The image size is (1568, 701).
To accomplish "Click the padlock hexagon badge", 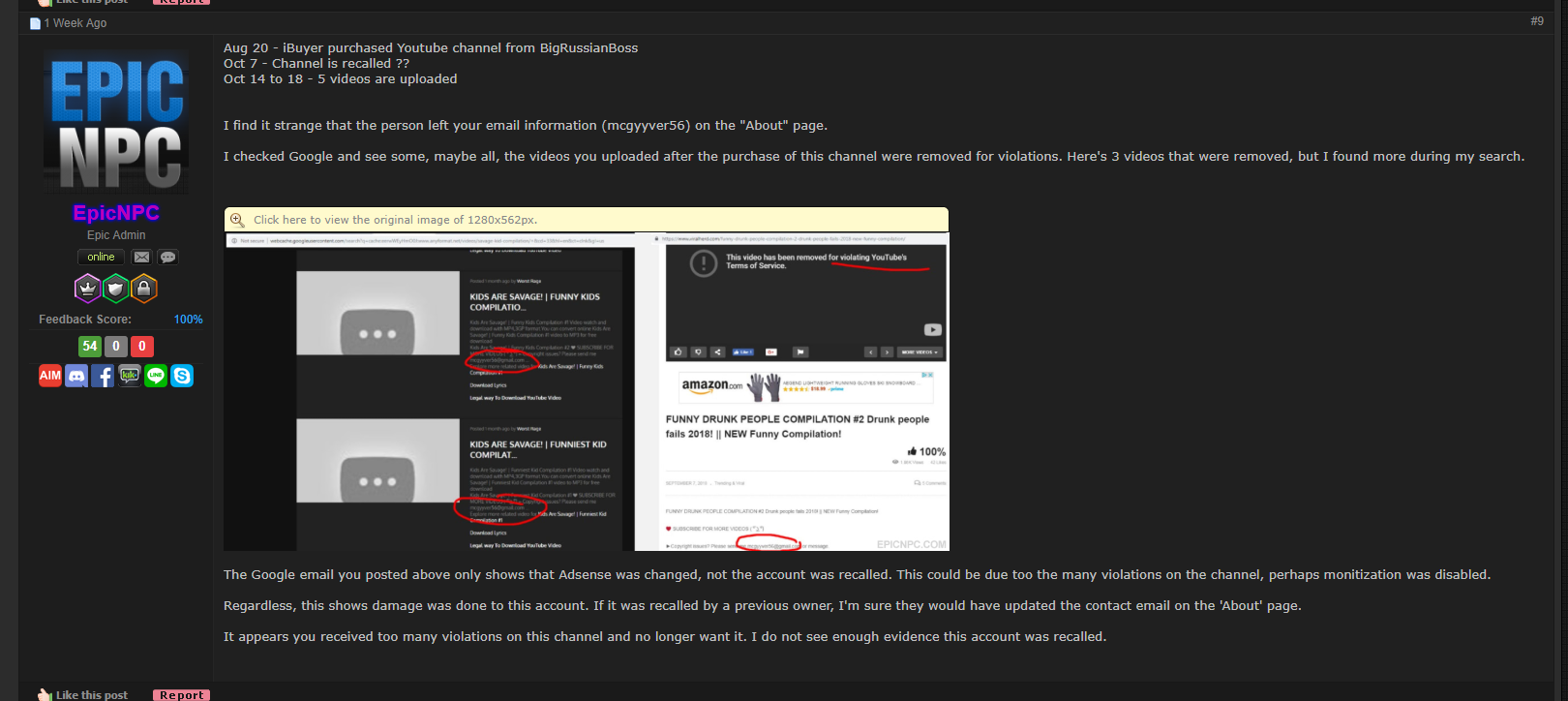I will click(x=143, y=288).
